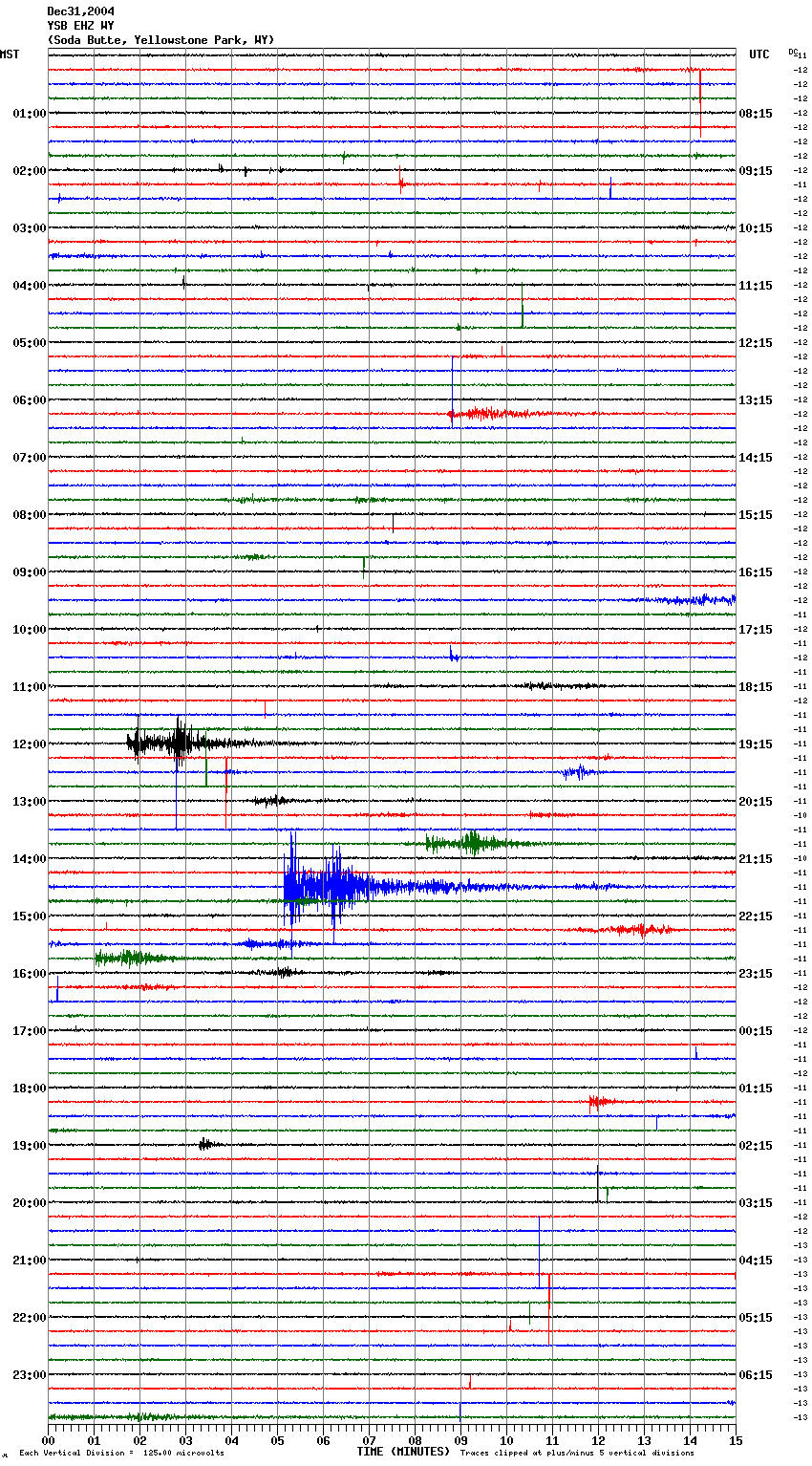
Task: Click the MST column header
Action: tap(10, 54)
